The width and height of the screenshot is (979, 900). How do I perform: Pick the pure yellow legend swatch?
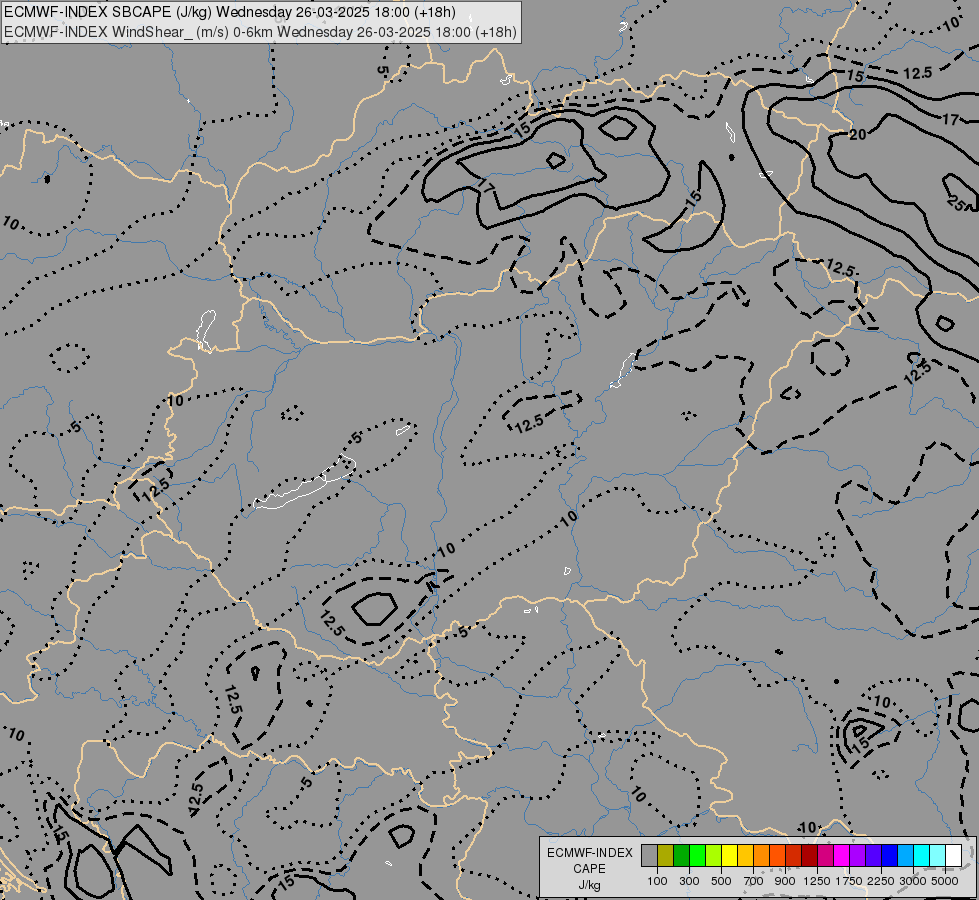pos(729,855)
